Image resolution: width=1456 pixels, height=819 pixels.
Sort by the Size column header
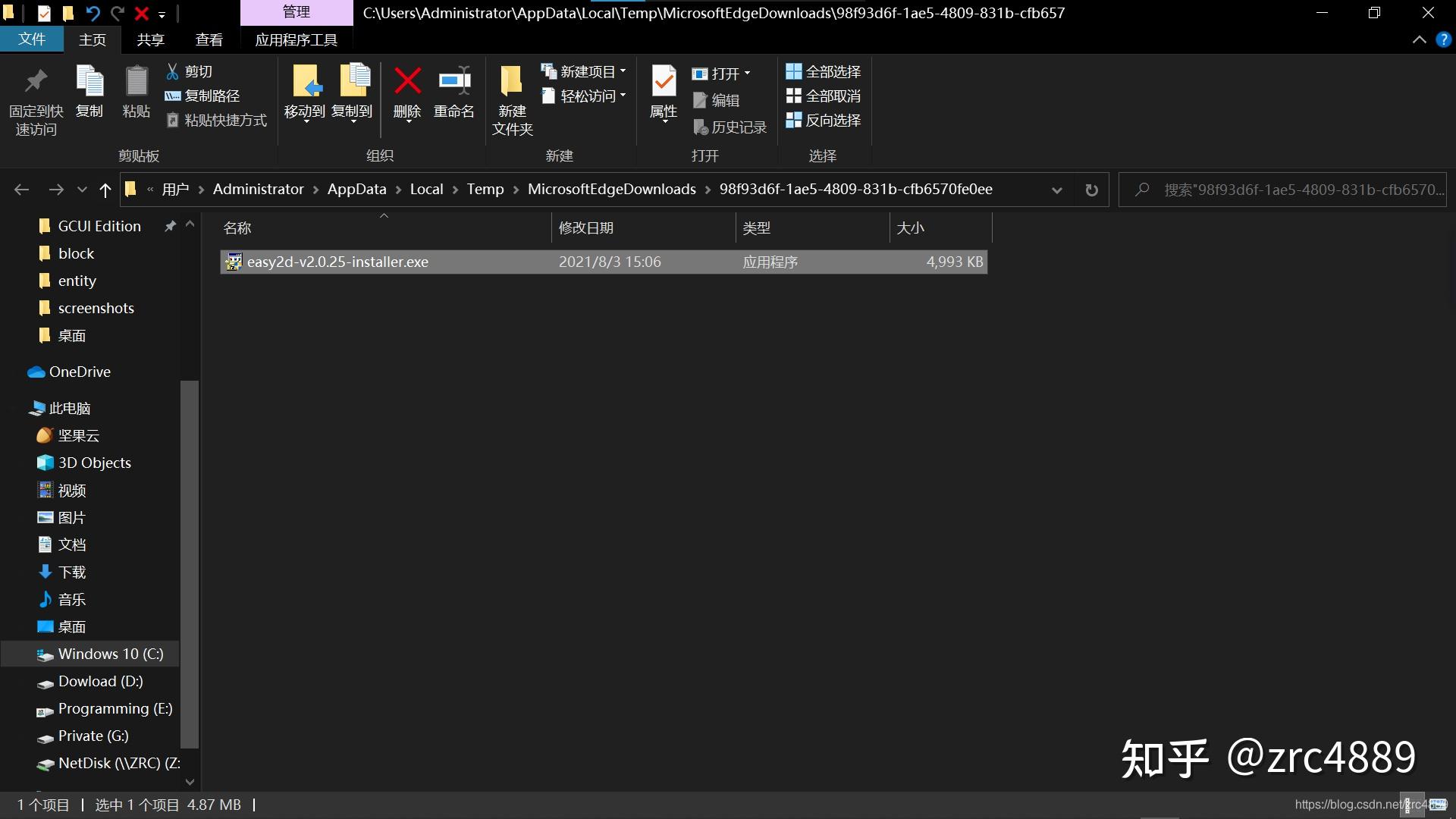point(940,227)
